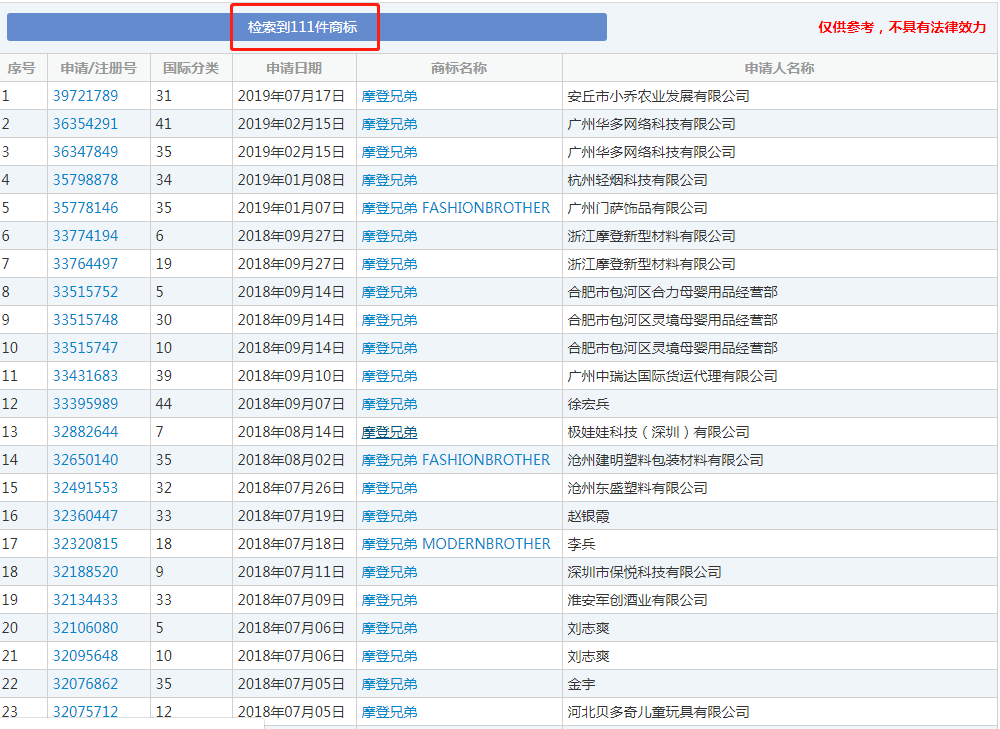Click the 摩登兄弟 trademark name in row 1
Image resolution: width=1000 pixels, height=729 pixels.
389,96
